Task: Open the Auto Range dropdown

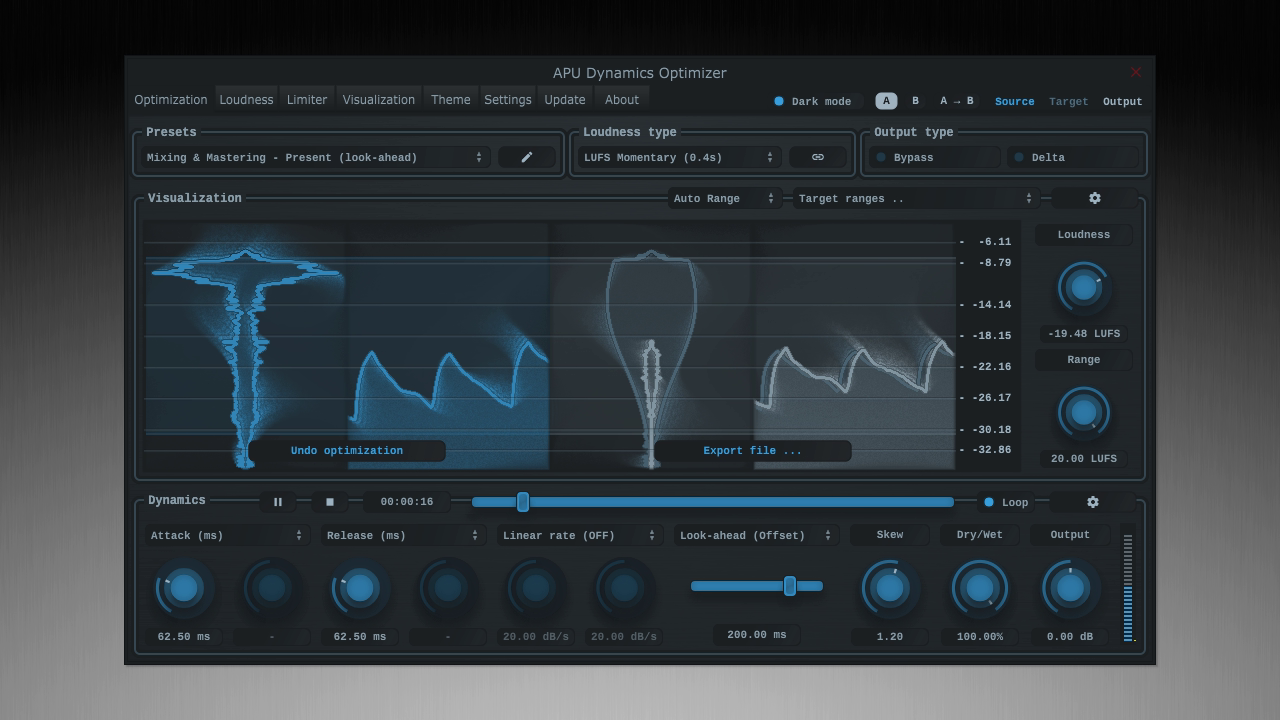Action: (724, 198)
